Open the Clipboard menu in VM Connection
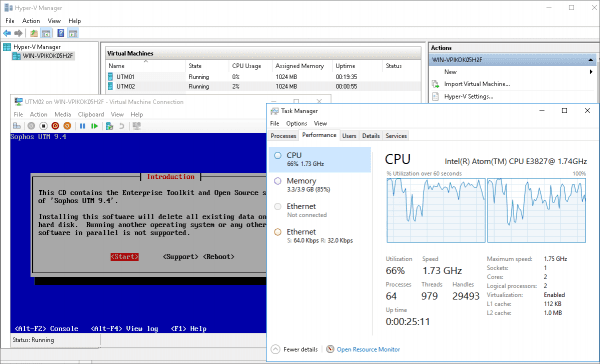The image size is (600, 364). click(x=91, y=114)
